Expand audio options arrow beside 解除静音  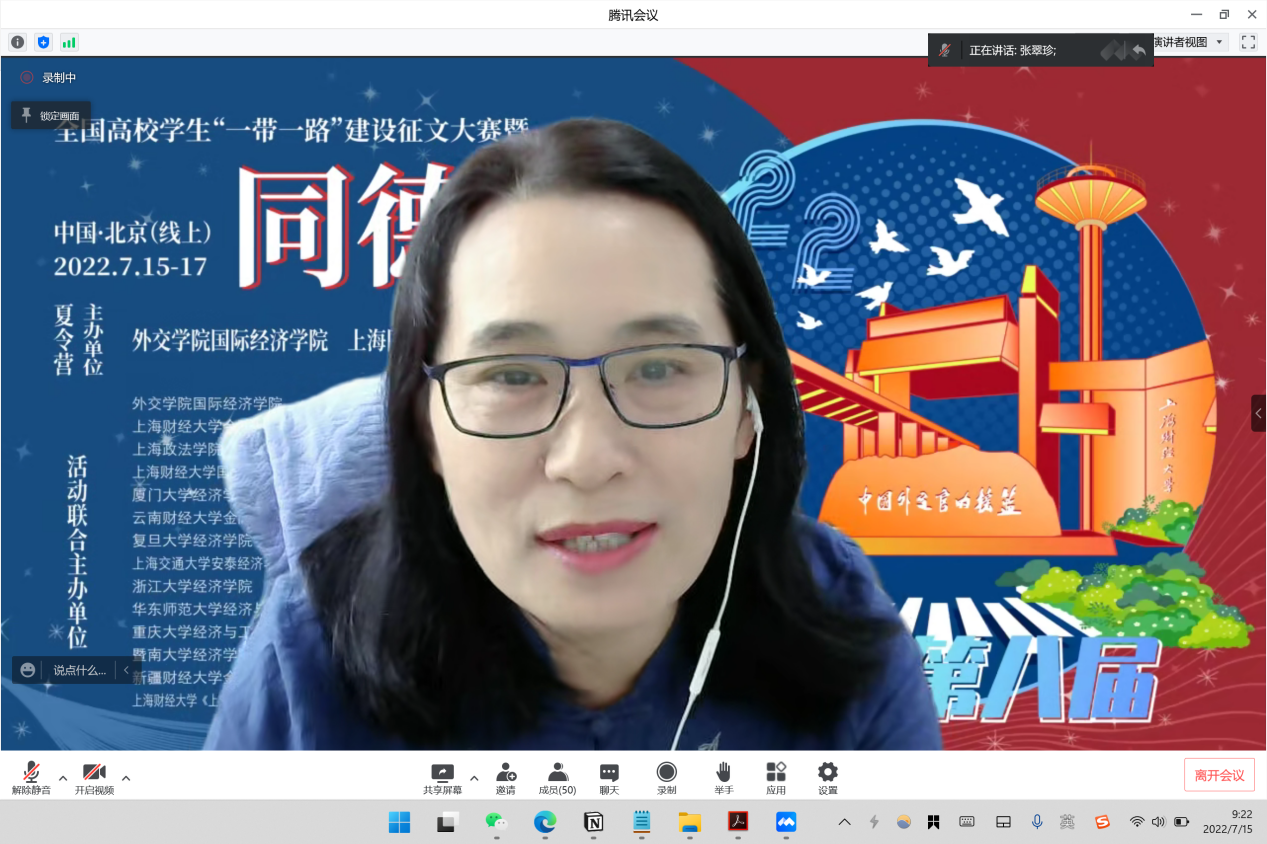[x=63, y=777]
